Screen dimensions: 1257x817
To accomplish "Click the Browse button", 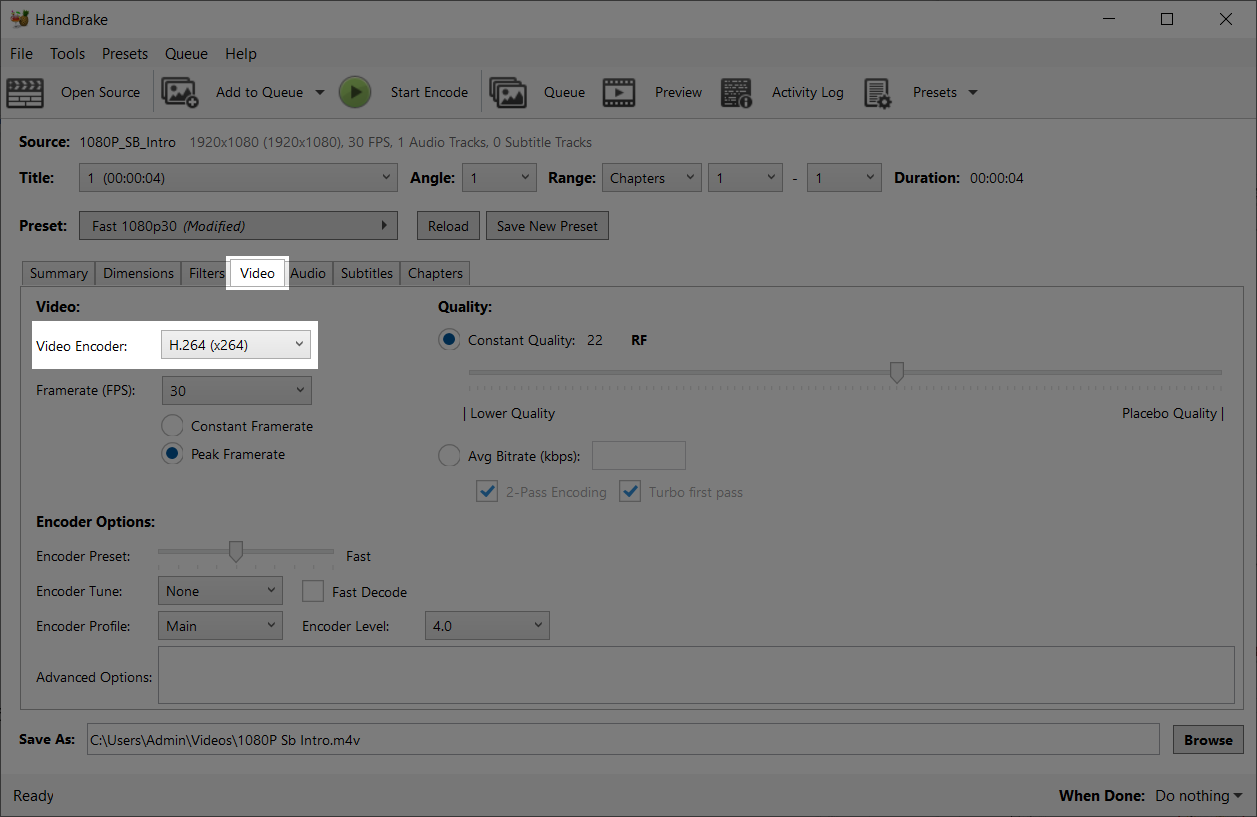I will click(x=1208, y=740).
